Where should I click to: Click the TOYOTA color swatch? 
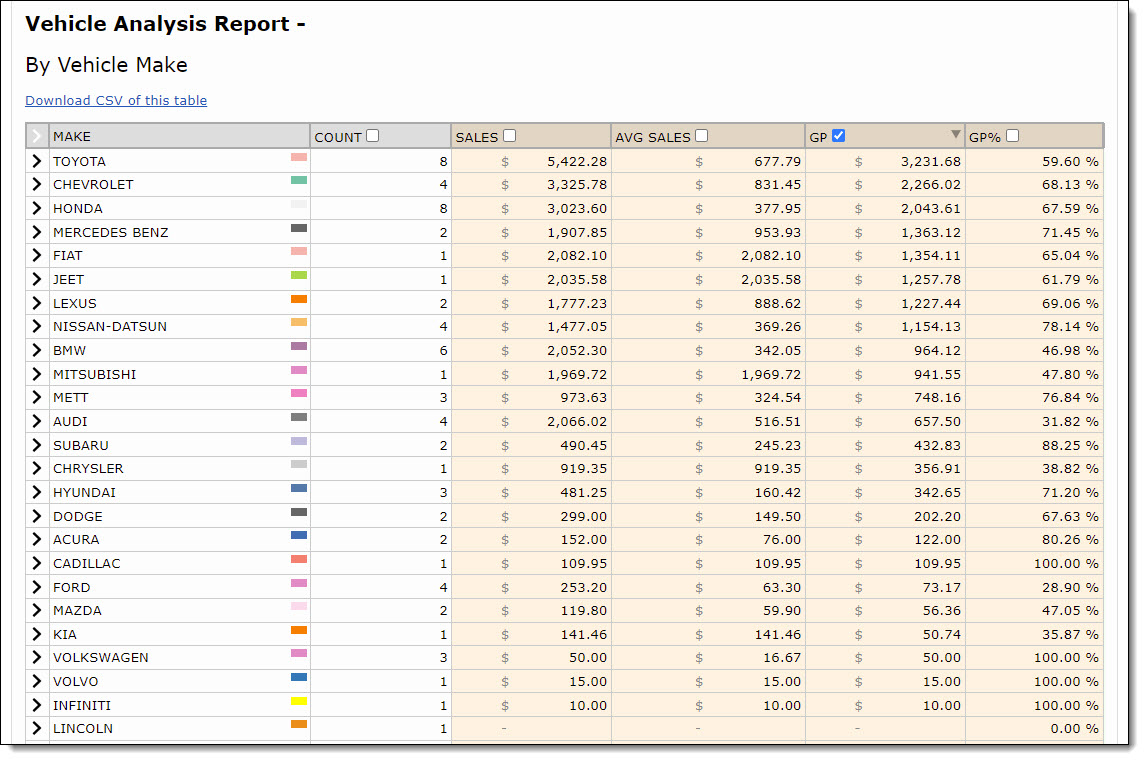coord(299,157)
